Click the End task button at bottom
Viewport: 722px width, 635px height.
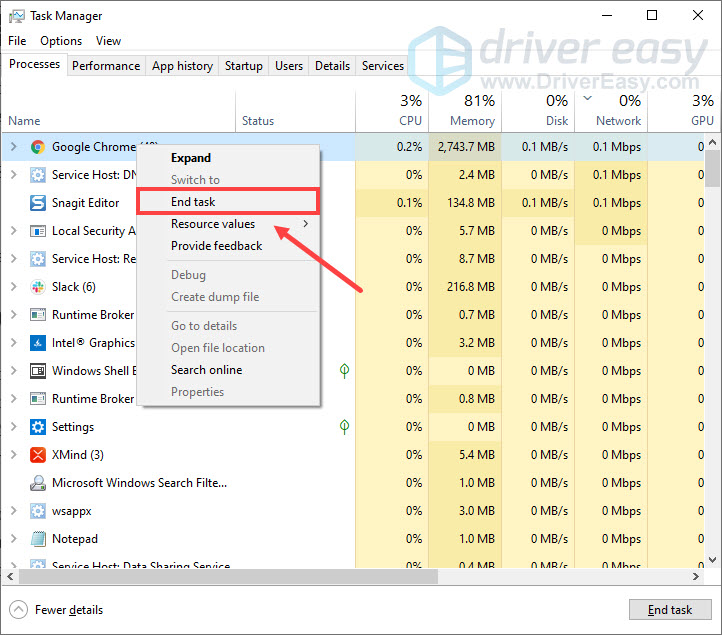click(669, 610)
